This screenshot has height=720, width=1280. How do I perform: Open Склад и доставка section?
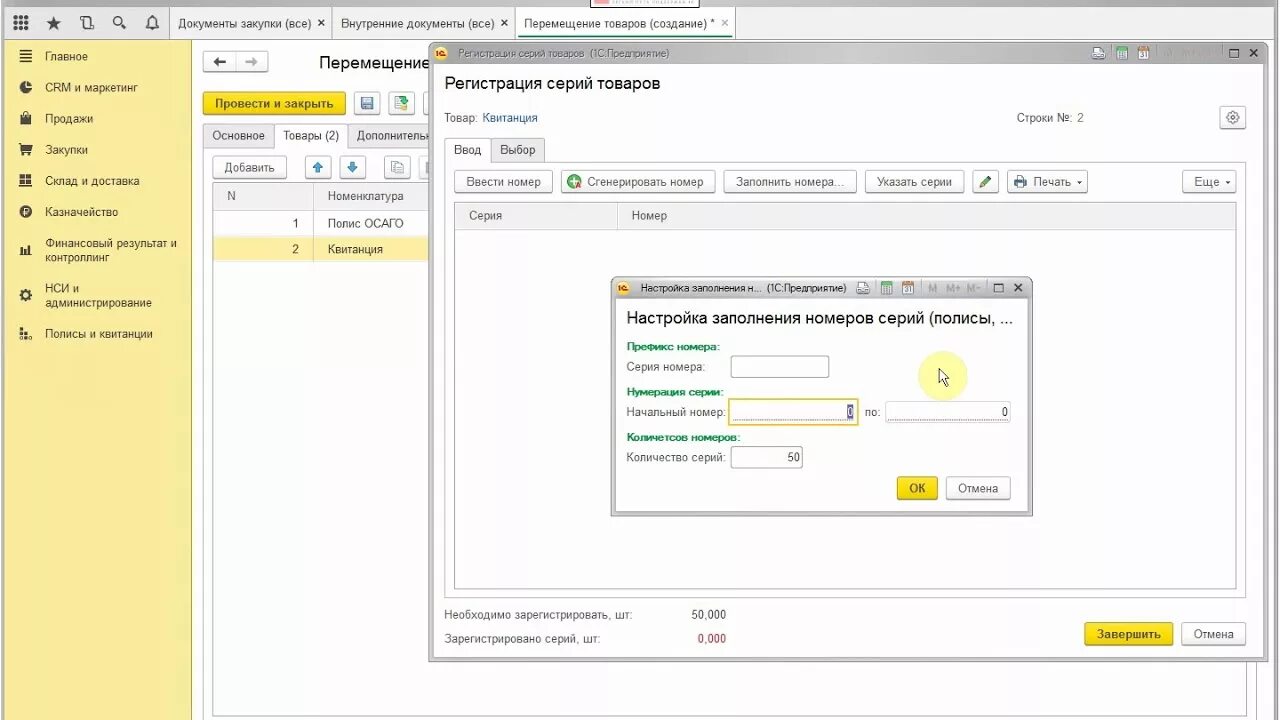pyautogui.click(x=92, y=181)
